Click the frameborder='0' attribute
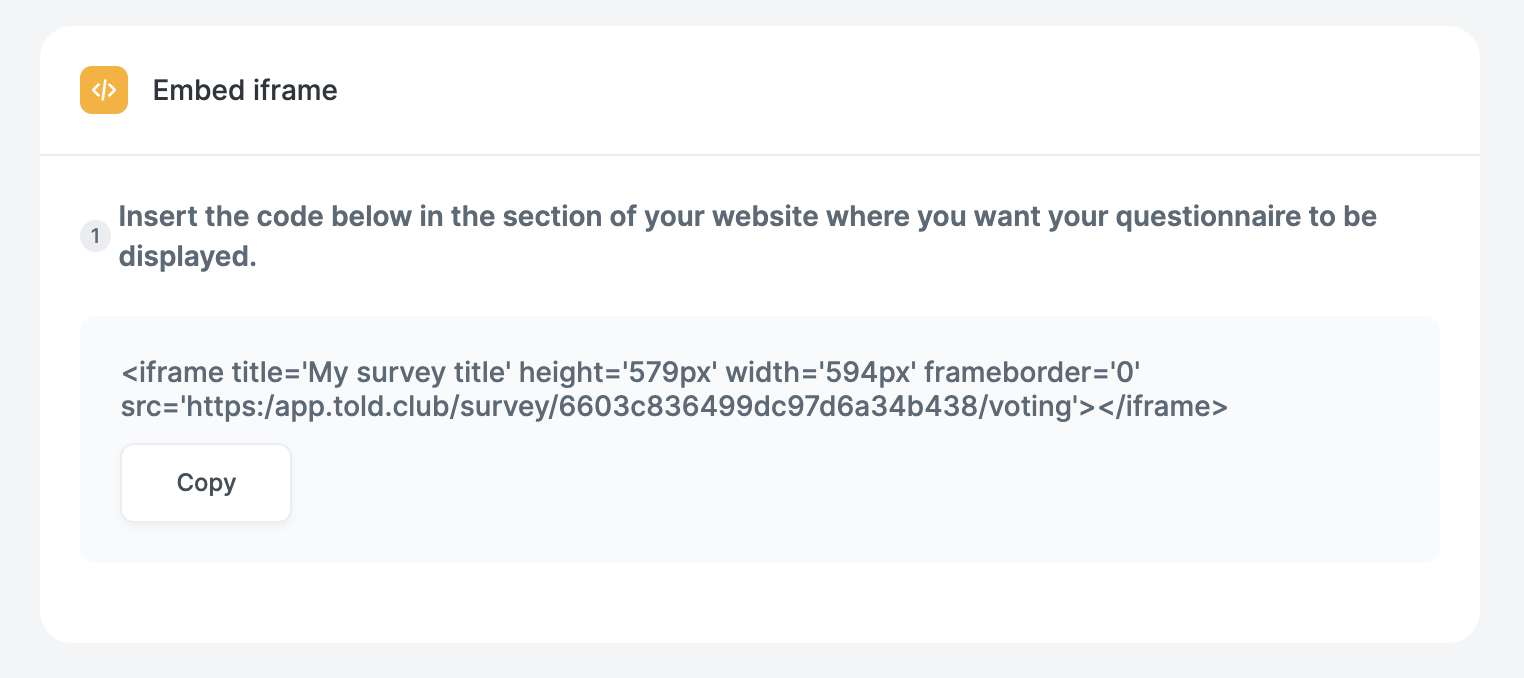This screenshot has height=678, width=1524. pos(1033,374)
